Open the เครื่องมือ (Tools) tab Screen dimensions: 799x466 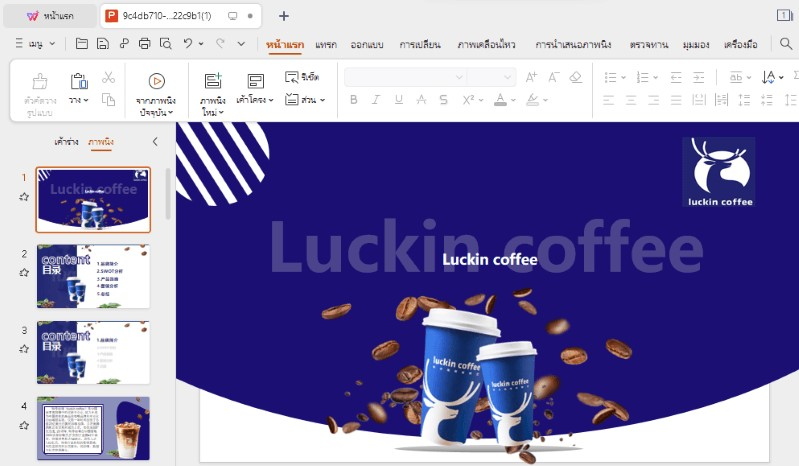[740, 45]
